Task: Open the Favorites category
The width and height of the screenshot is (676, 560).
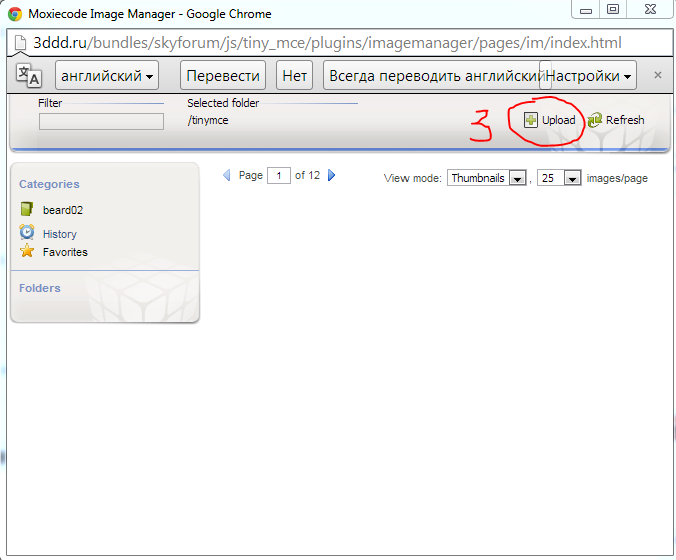Action: (65, 252)
